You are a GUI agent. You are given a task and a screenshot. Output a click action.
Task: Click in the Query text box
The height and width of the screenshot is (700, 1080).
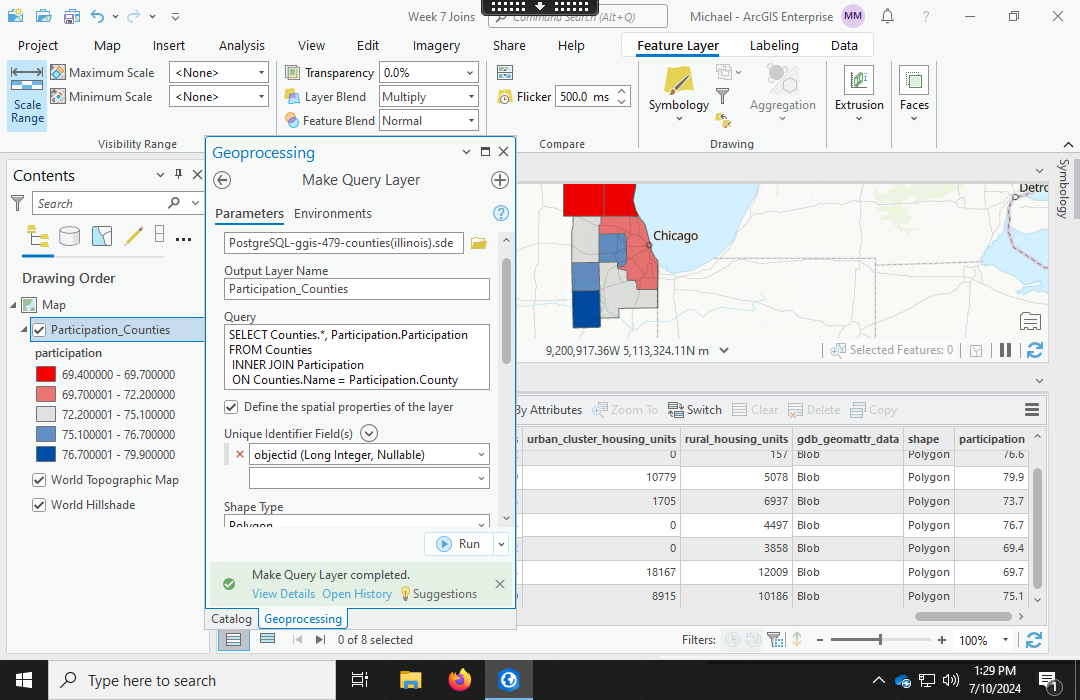coord(357,357)
